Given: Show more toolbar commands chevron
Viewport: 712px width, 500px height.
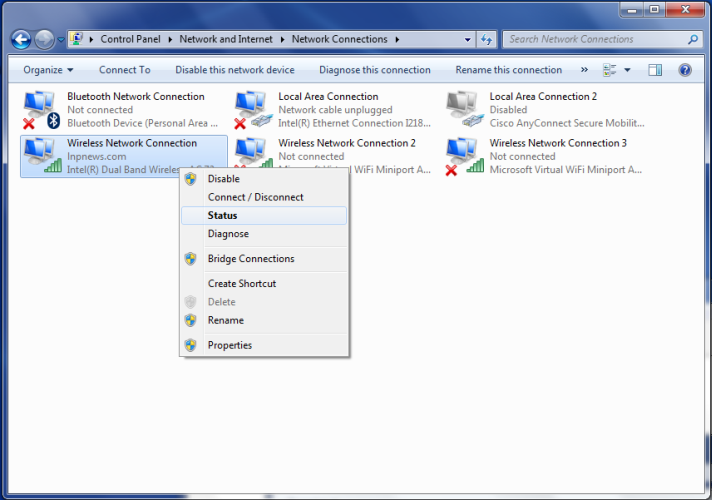Looking at the screenshot, I should (x=585, y=70).
